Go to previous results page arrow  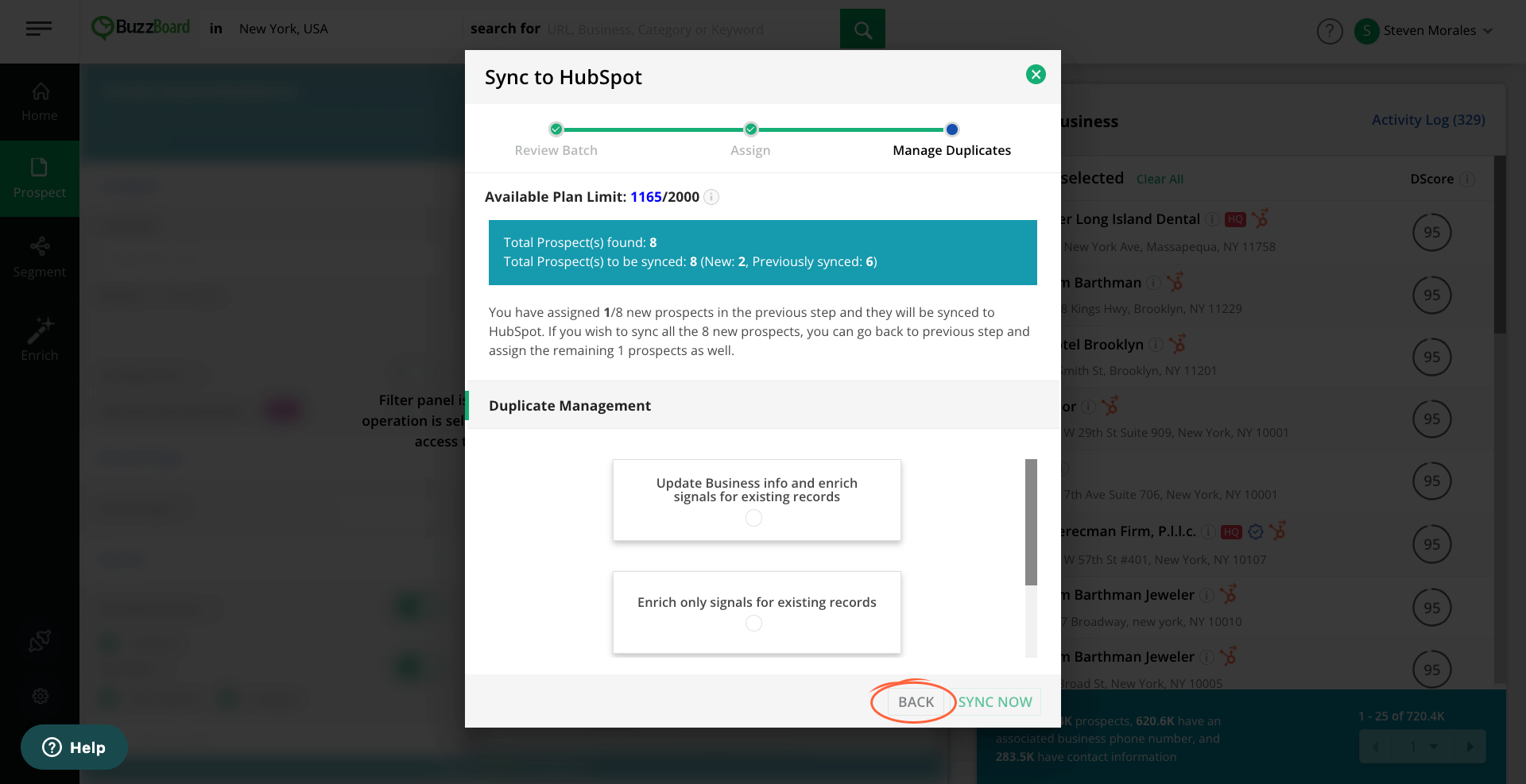(x=1375, y=747)
